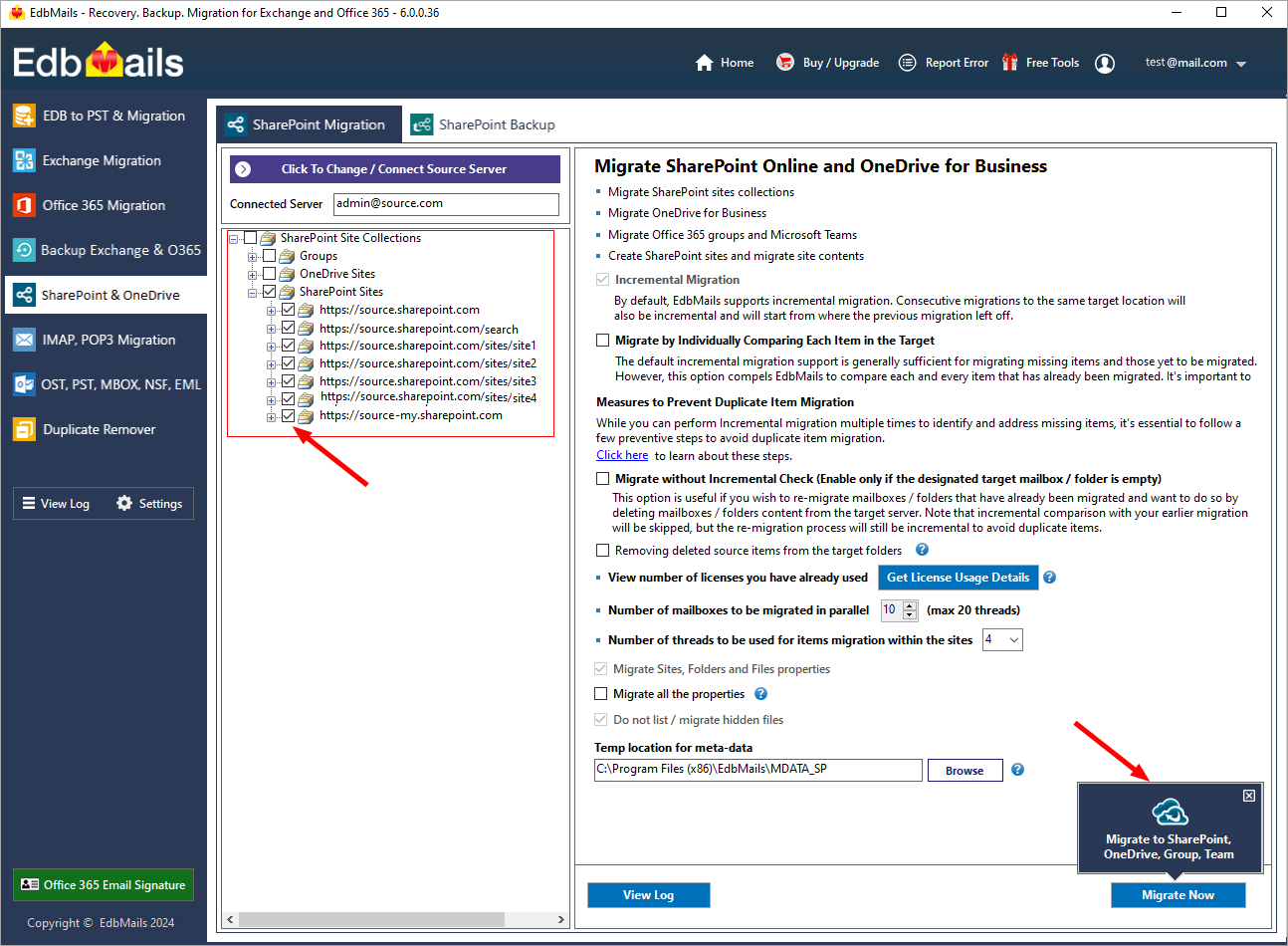Click the 'Click here' link
Image resolution: width=1288 pixels, height=946 pixels.
coord(622,455)
